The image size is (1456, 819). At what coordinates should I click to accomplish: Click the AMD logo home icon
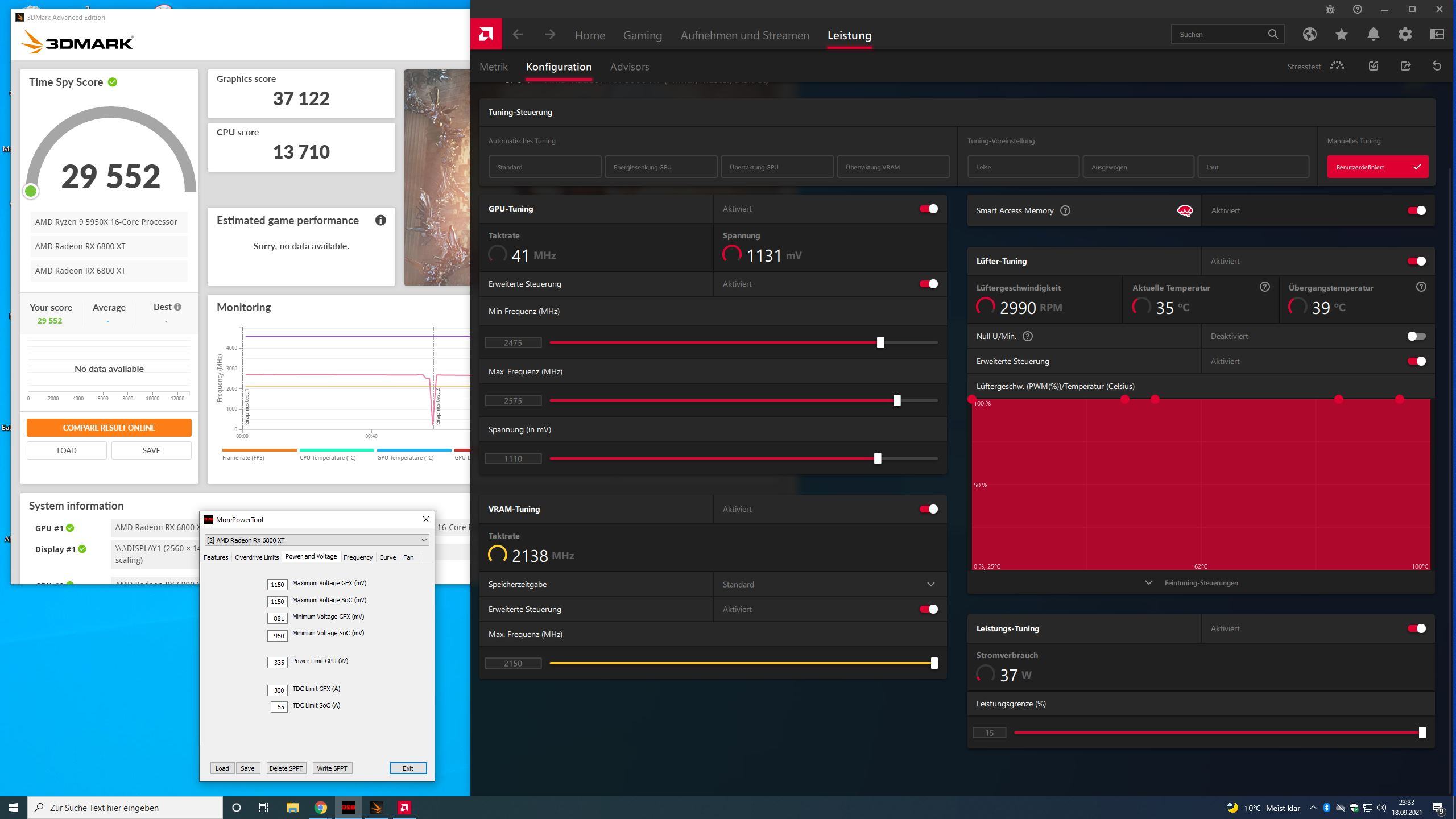click(486, 34)
